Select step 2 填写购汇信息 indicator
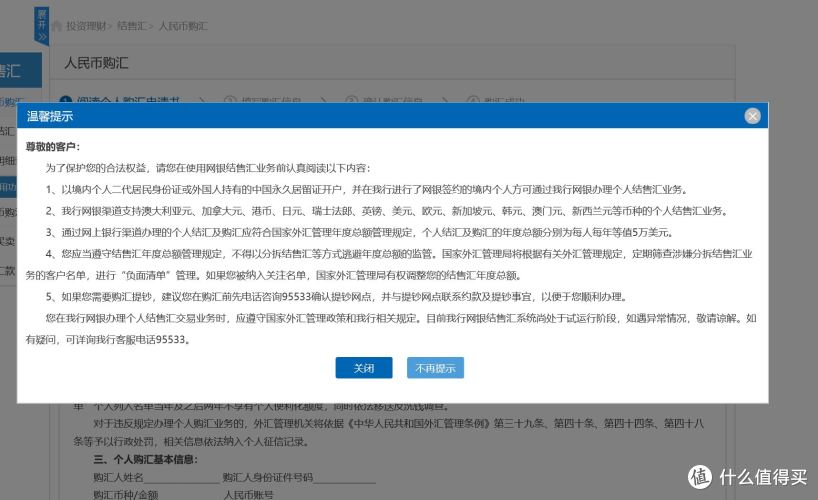Image resolution: width=818 pixels, height=500 pixels. point(265,100)
